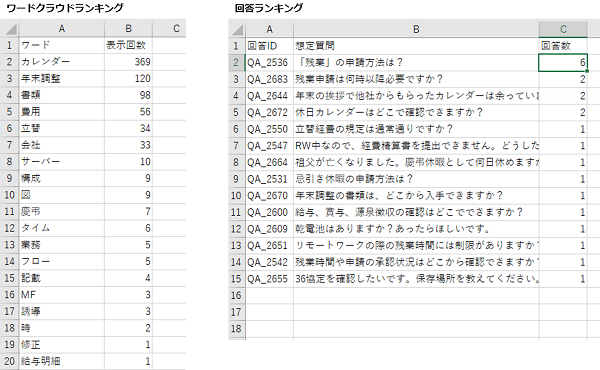
Task: Click the 回答数 header cell
Action: tap(563, 46)
